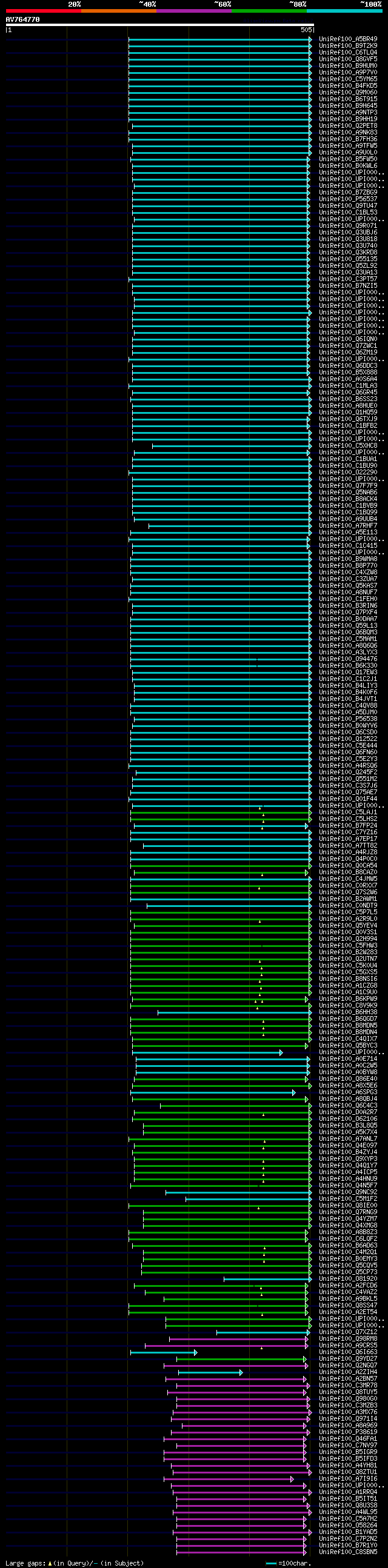Open hit UniRef100_Q8GVF5

[348, 59]
